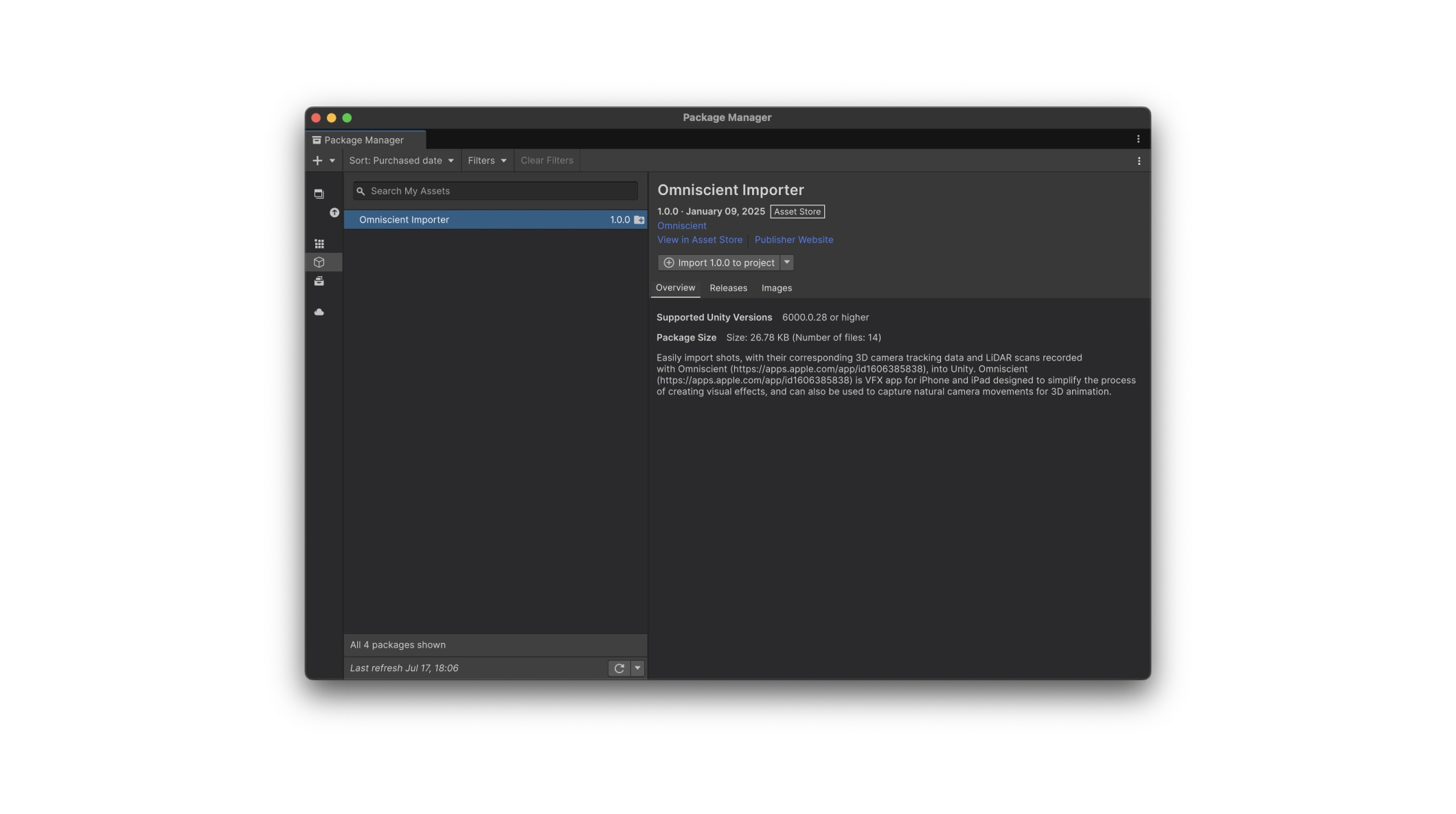Select the Omniscient Importer list row

tap(495, 220)
